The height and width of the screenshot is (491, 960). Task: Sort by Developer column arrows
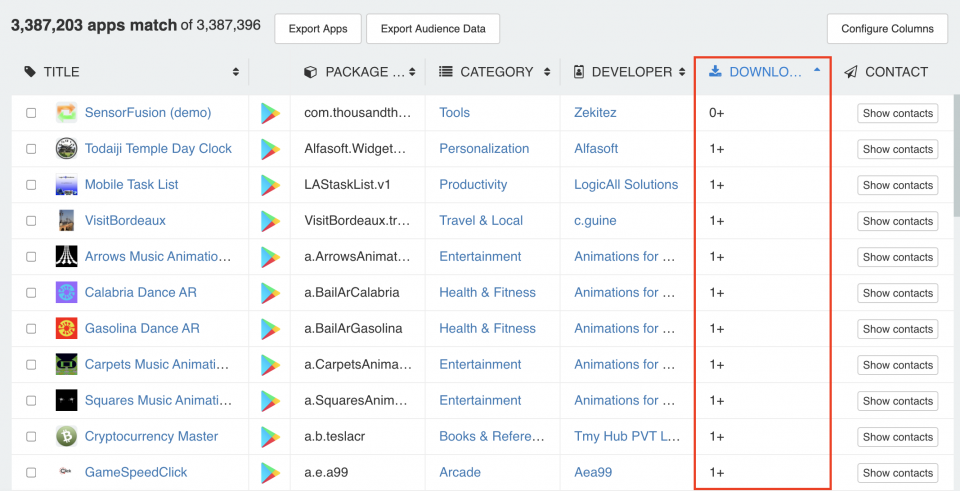coord(682,72)
